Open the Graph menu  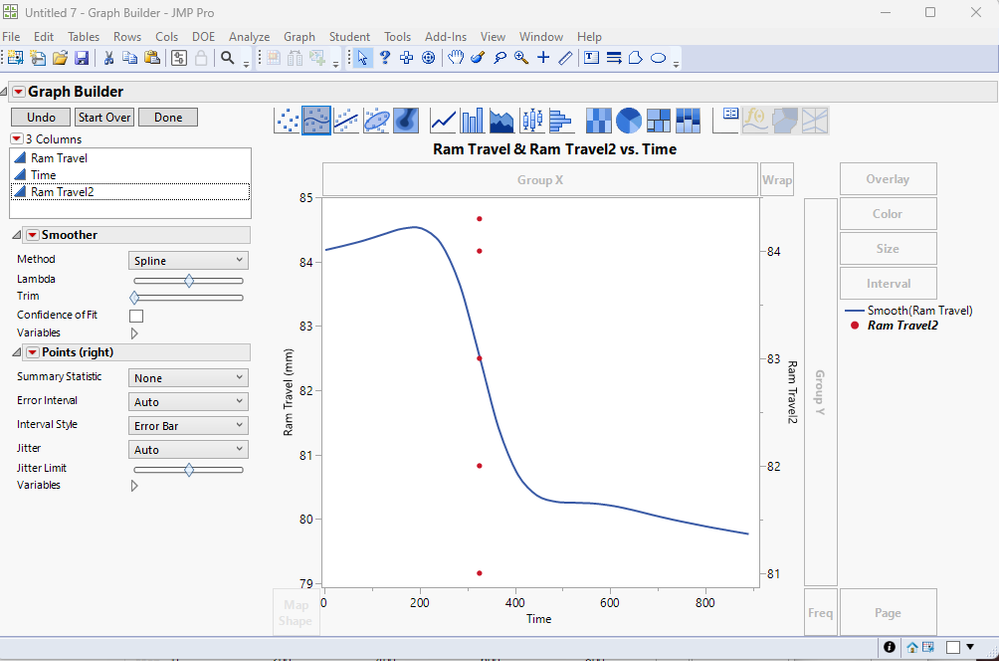point(299,37)
